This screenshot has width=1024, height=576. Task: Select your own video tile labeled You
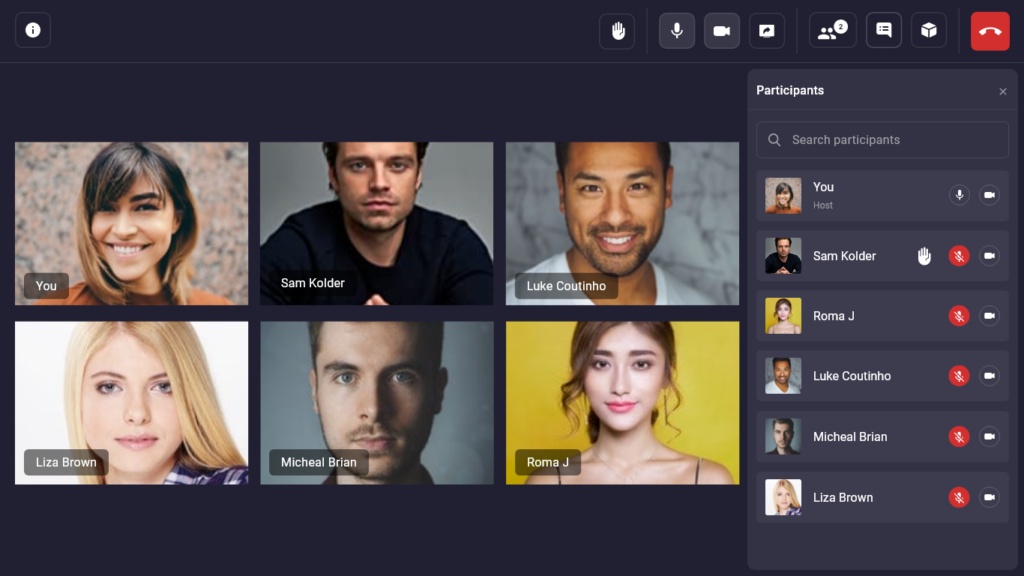[x=131, y=223]
